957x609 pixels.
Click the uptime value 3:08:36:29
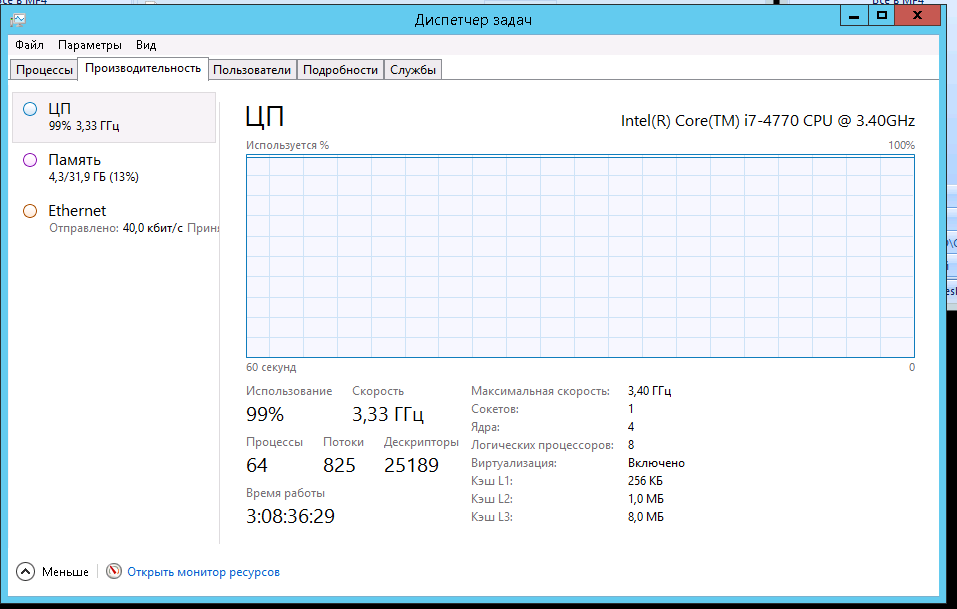coord(291,516)
